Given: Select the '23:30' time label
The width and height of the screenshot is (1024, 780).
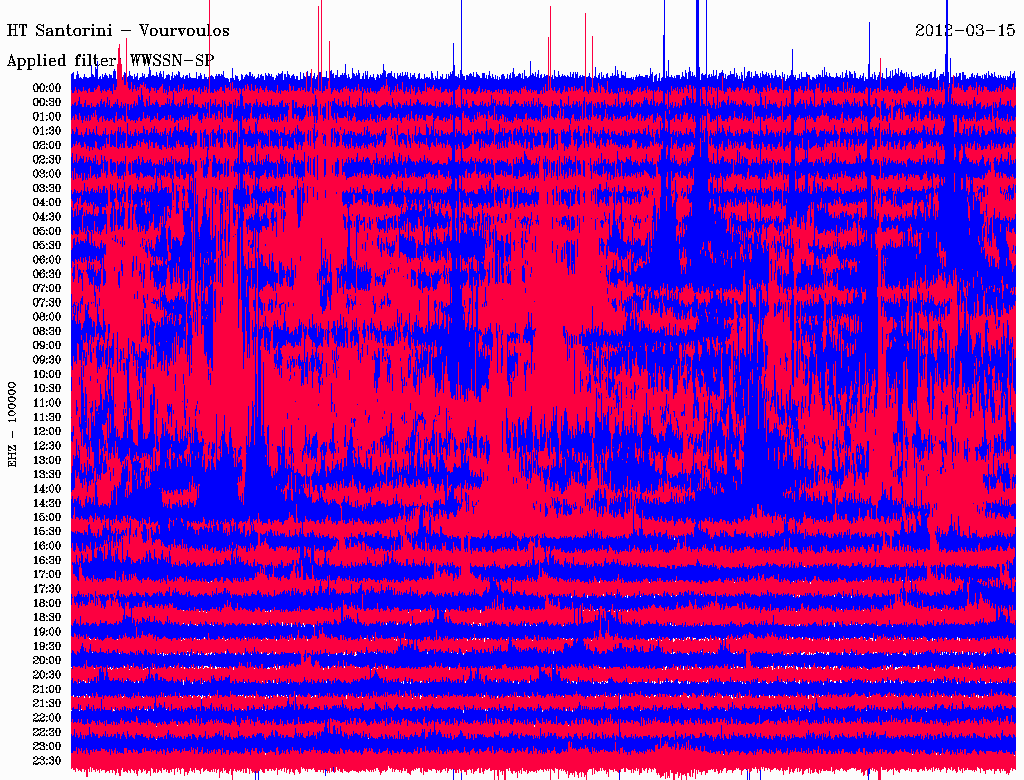Looking at the screenshot, I should click(47, 760).
